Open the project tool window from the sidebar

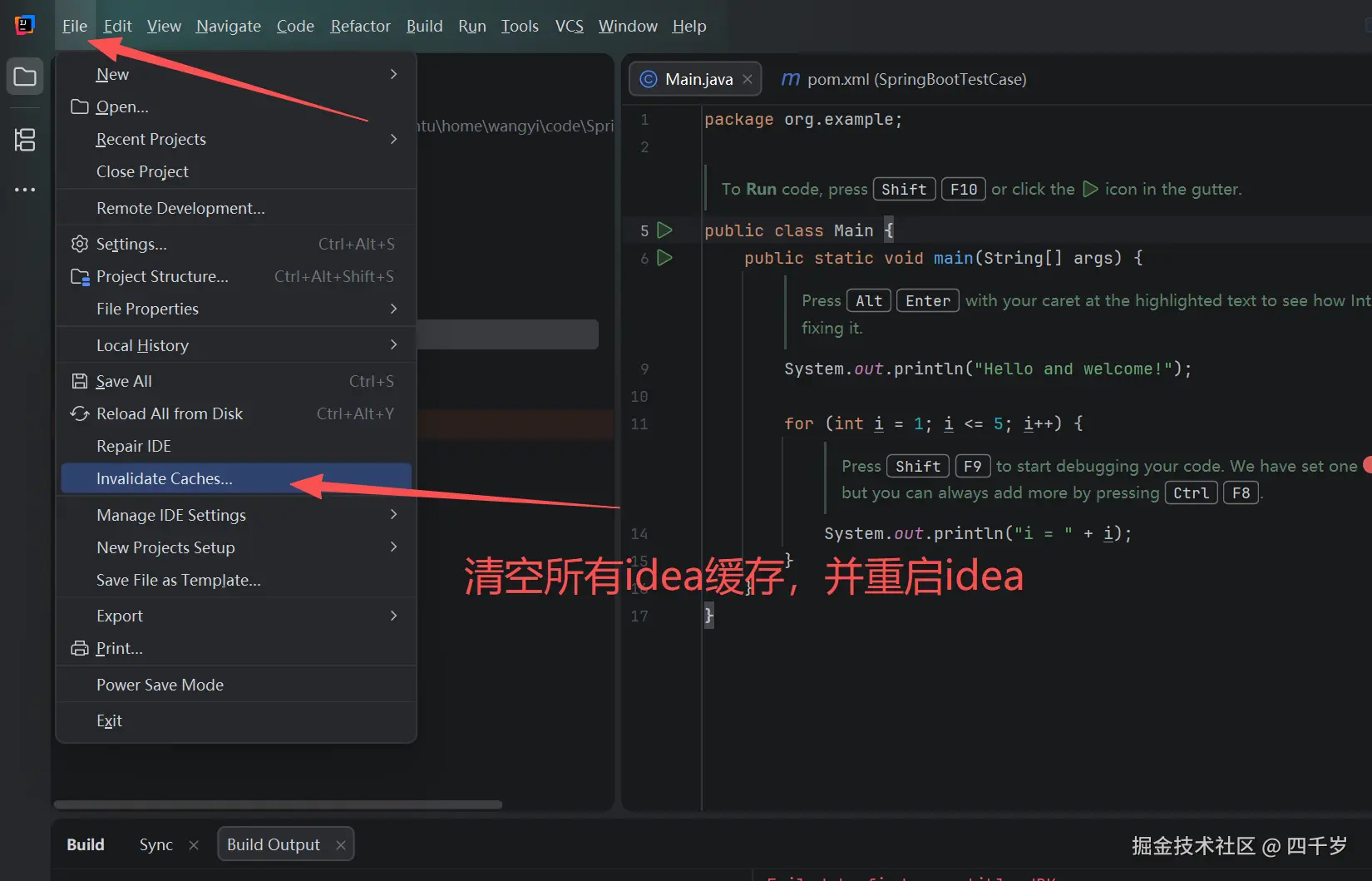click(x=24, y=76)
